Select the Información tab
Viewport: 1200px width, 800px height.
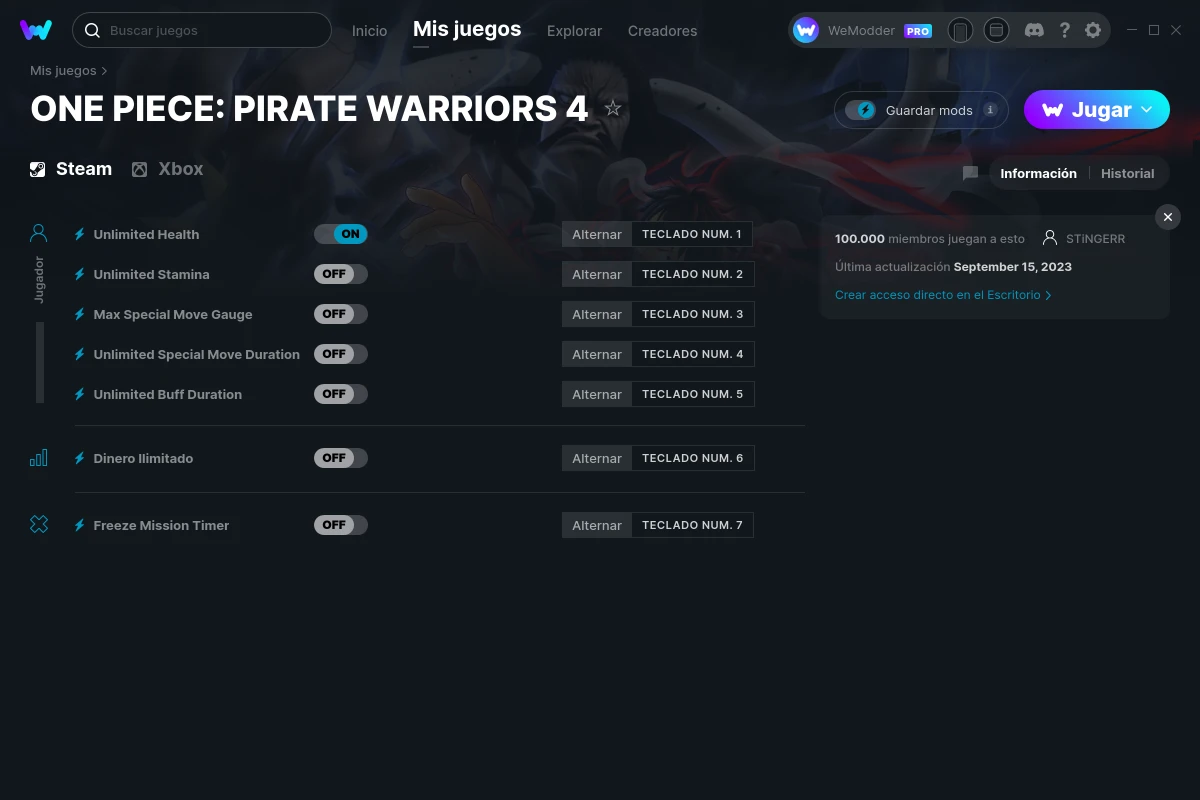point(1038,173)
